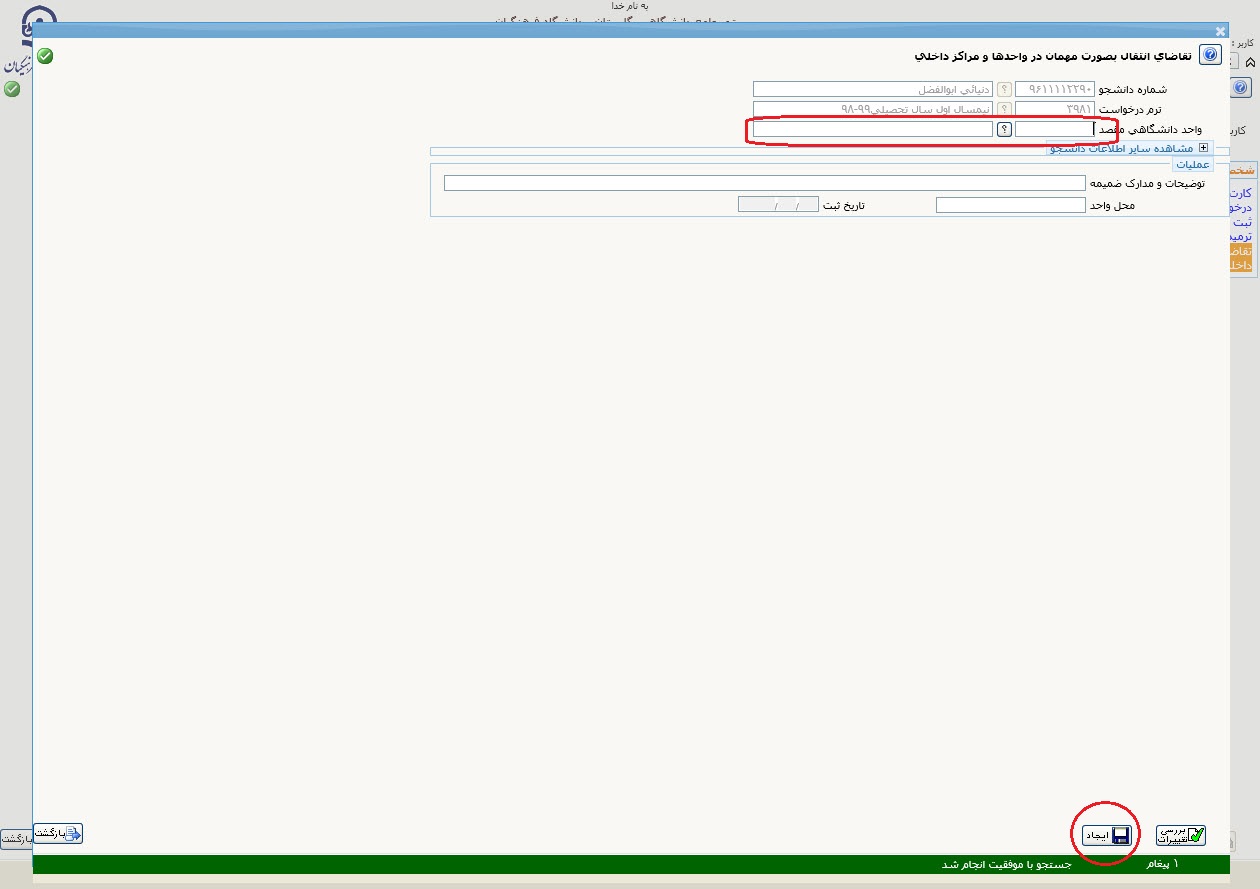Click the help icon beside the form title
The width and height of the screenshot is (1260, 889).
[1210, 56]
